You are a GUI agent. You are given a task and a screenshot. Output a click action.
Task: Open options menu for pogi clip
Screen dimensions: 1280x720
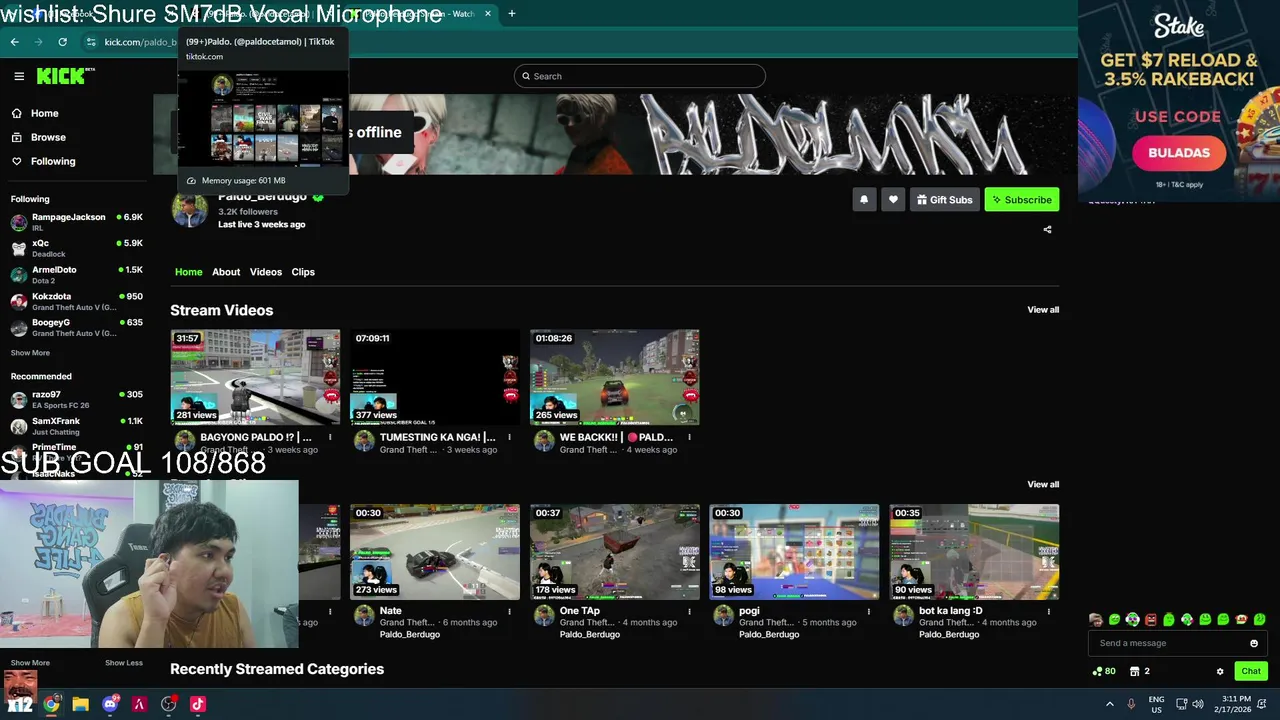click(x=869, y=611)
